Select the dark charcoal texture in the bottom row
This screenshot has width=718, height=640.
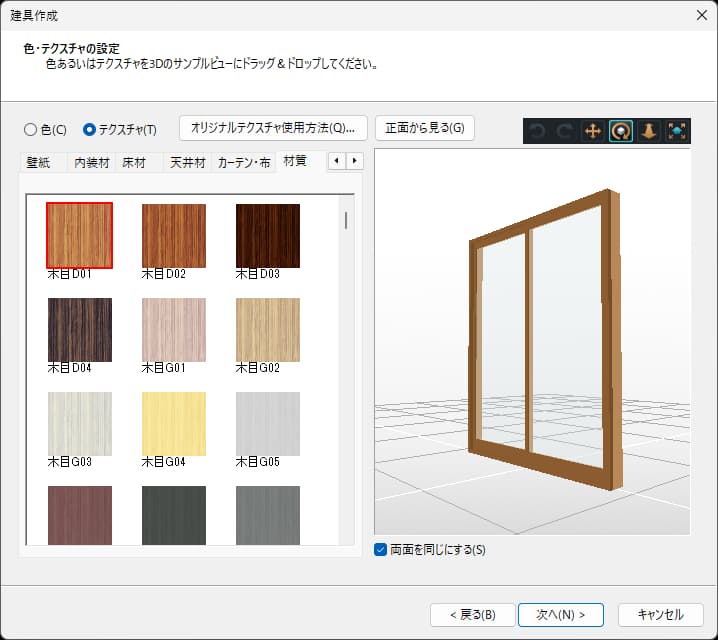click(174, 515)
